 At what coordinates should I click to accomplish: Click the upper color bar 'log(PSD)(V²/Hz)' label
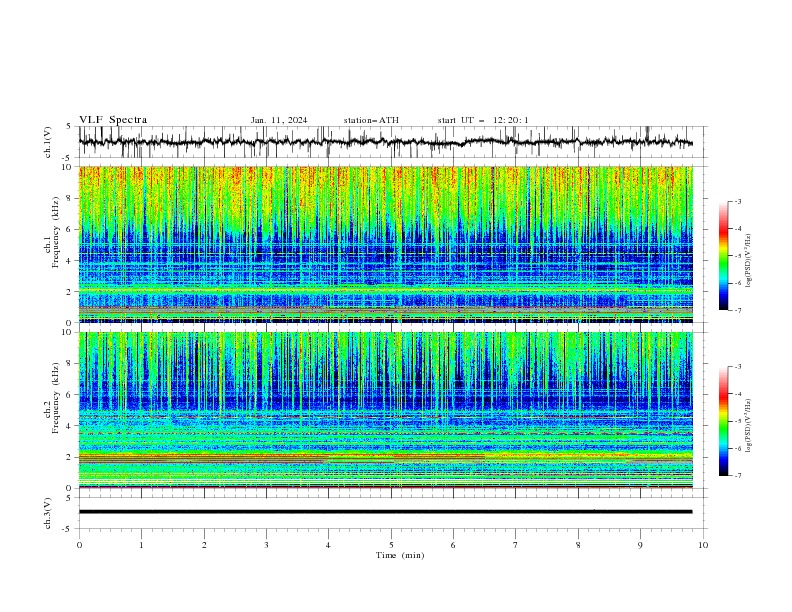[x=749, y=261]
